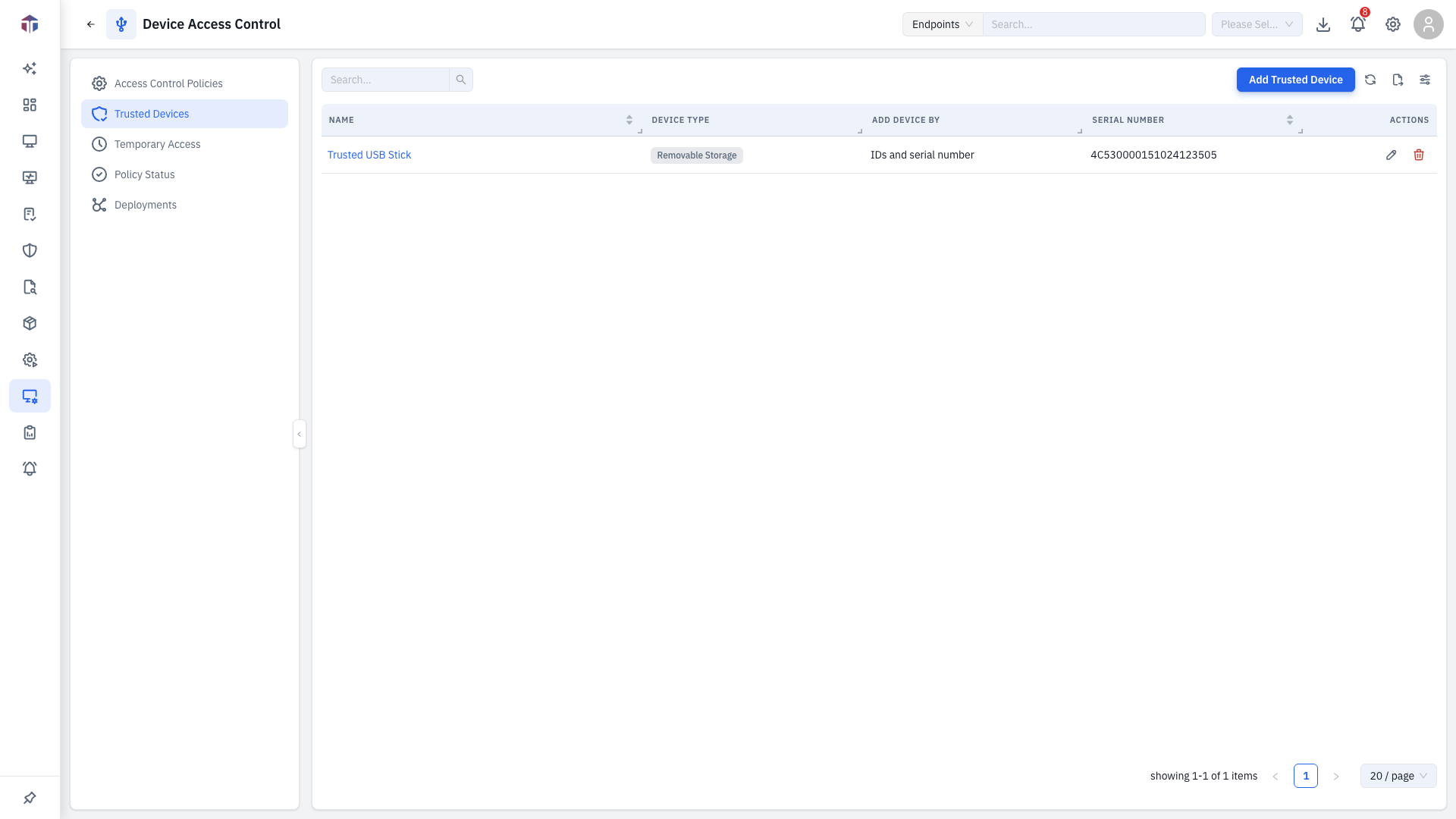Open Temporary Access section
Screen dimensions: 1456x819
(184, 144)
